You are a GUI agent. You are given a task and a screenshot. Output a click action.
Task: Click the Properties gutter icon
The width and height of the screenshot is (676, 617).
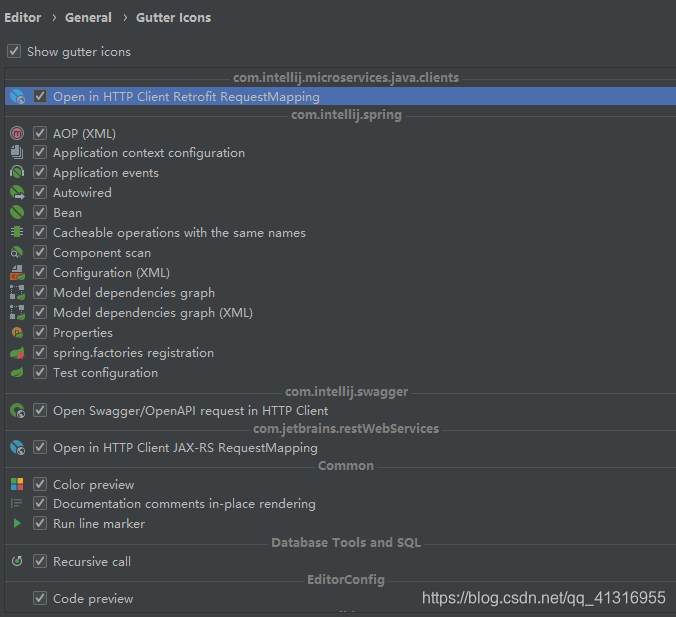pyautogui.click(x=17, y=332)
